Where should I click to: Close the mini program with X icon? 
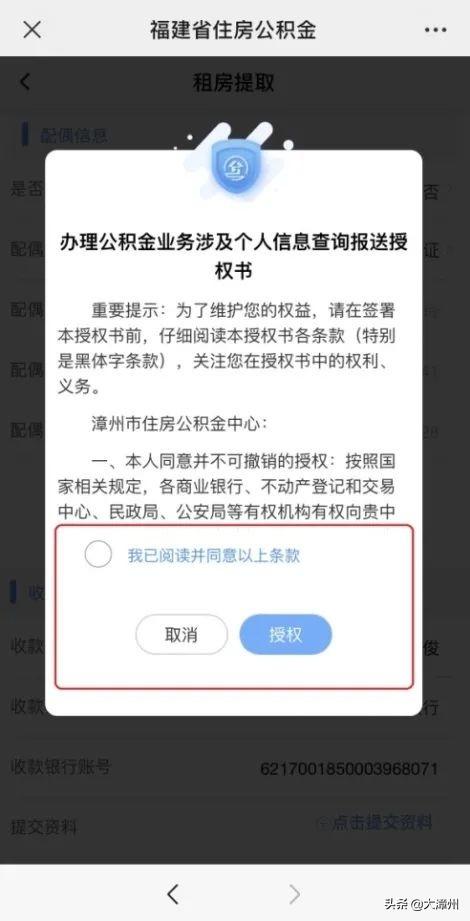click(x=32, y=29)
